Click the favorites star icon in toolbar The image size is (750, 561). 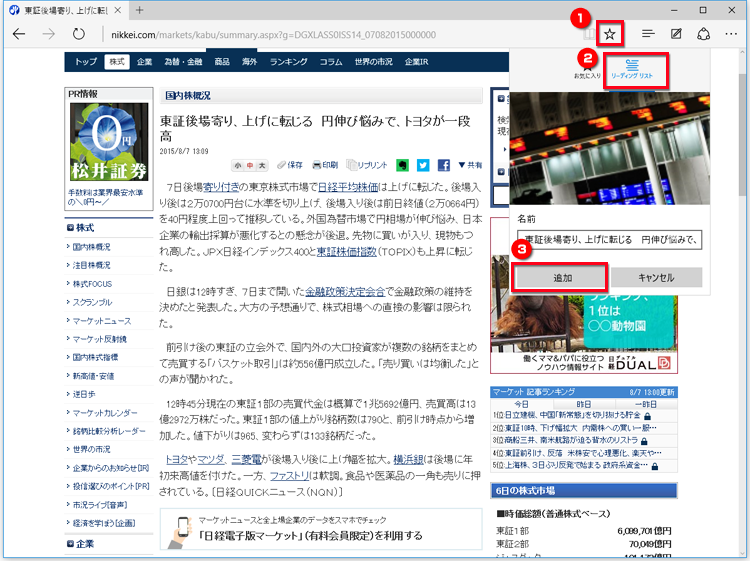pyautogui.click(x=610, y=34)
